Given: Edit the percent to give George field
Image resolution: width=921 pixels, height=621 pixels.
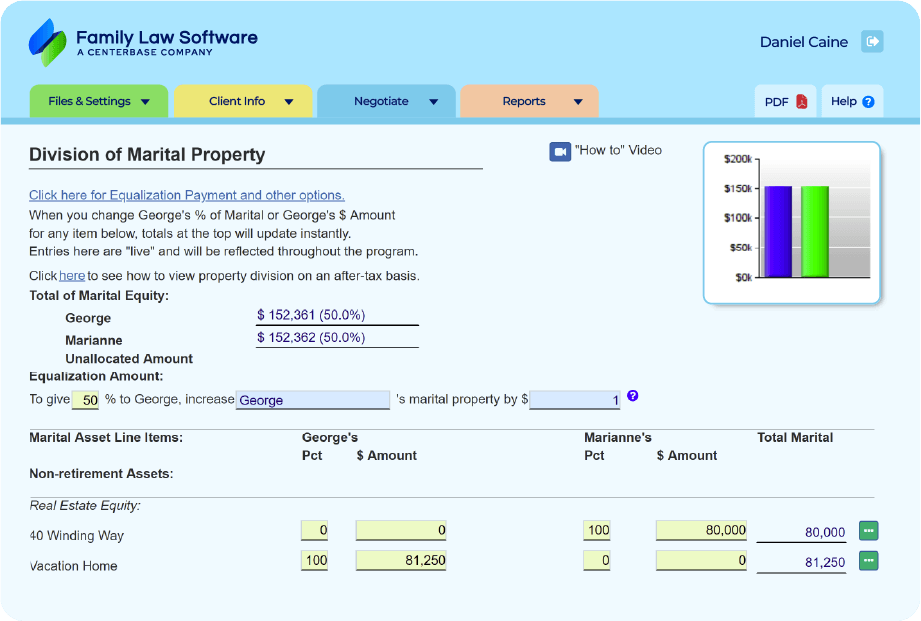Looking at the screenshot, I should pos(87,400).
